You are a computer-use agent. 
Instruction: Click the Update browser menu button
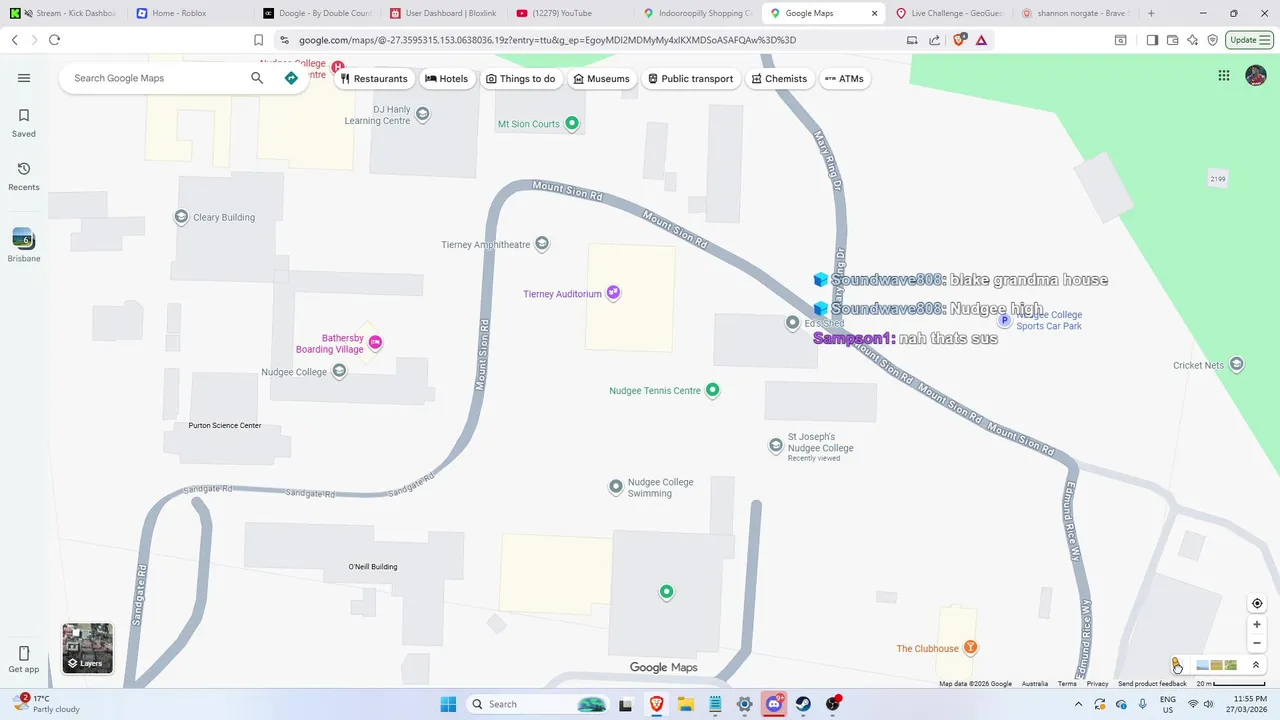(1249, 40)
